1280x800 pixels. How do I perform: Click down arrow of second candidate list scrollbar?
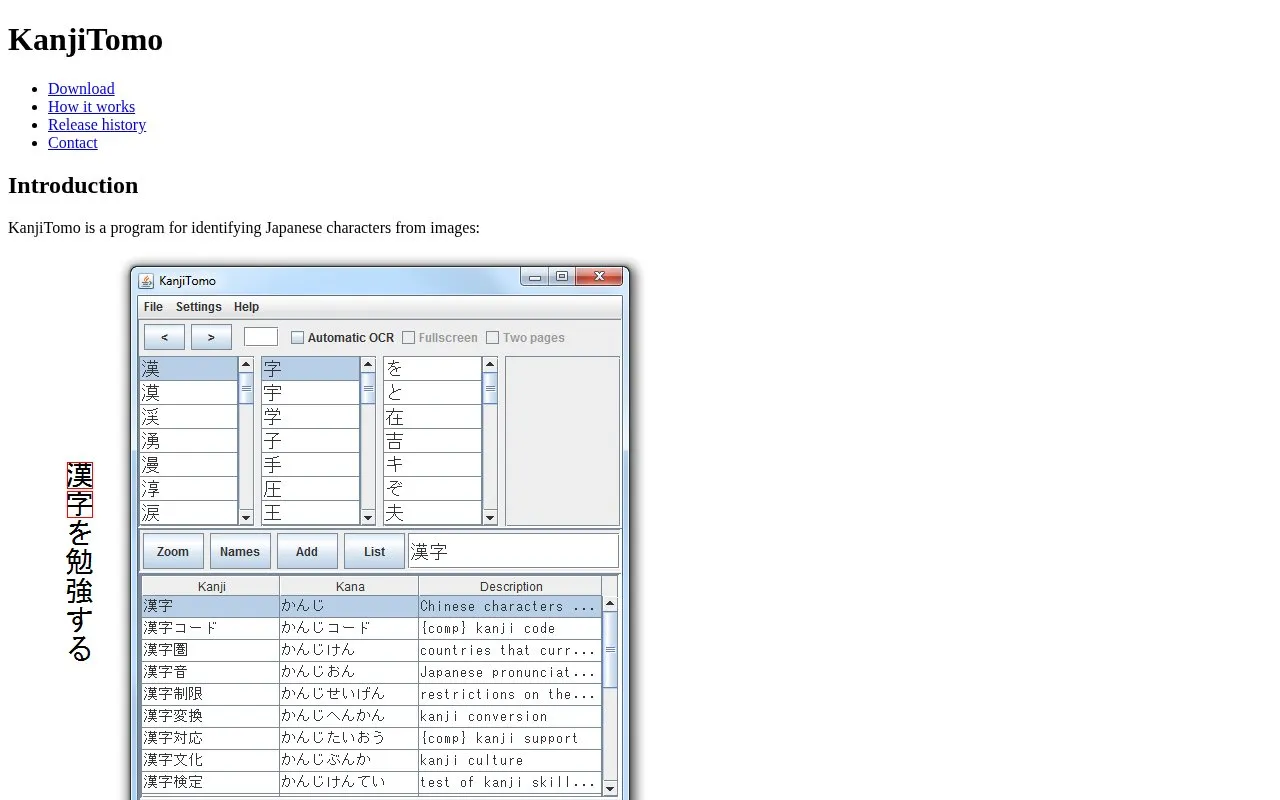[x=368, y=517]
